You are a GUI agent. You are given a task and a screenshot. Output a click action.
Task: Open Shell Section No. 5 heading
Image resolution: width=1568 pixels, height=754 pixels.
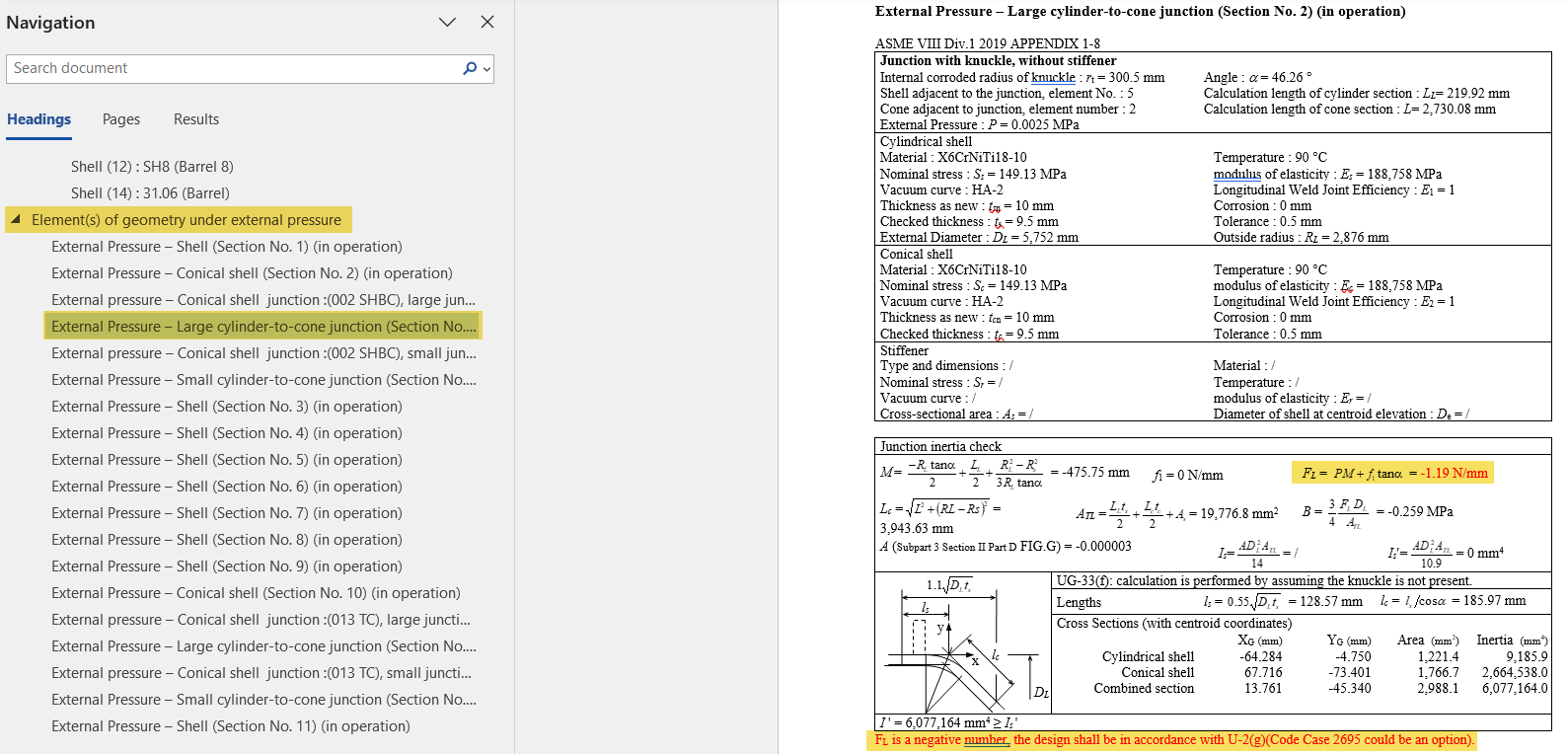(227, 460)
